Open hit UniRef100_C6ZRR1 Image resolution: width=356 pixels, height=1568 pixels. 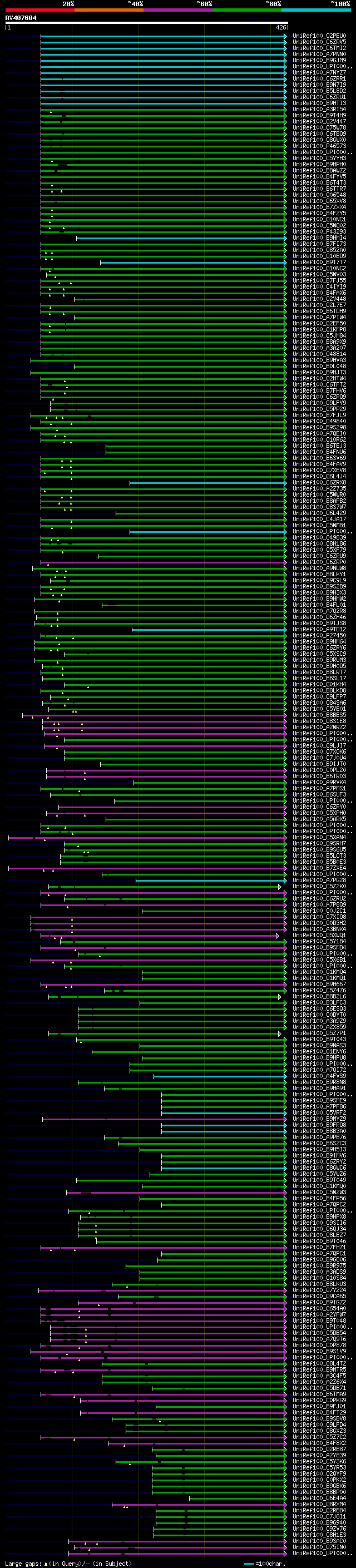coord(319,78)
